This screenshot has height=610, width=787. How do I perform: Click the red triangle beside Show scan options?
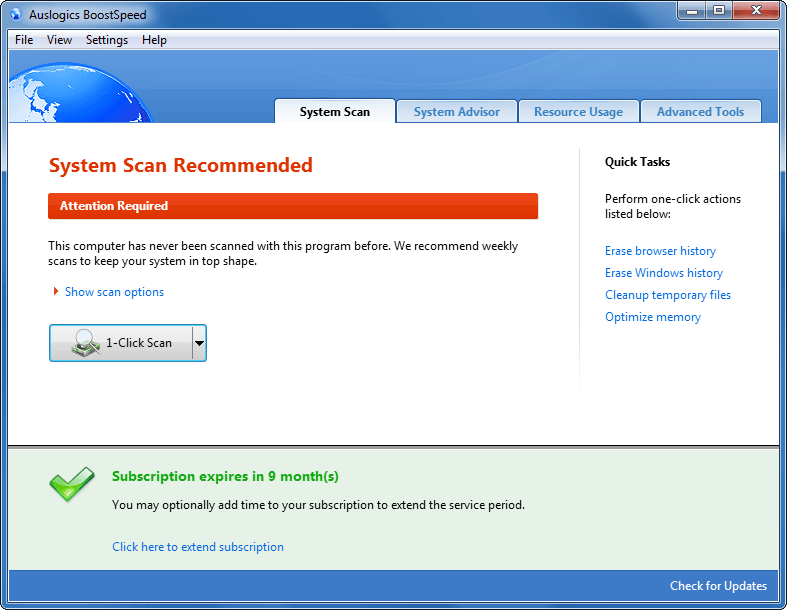coord(56,292)
